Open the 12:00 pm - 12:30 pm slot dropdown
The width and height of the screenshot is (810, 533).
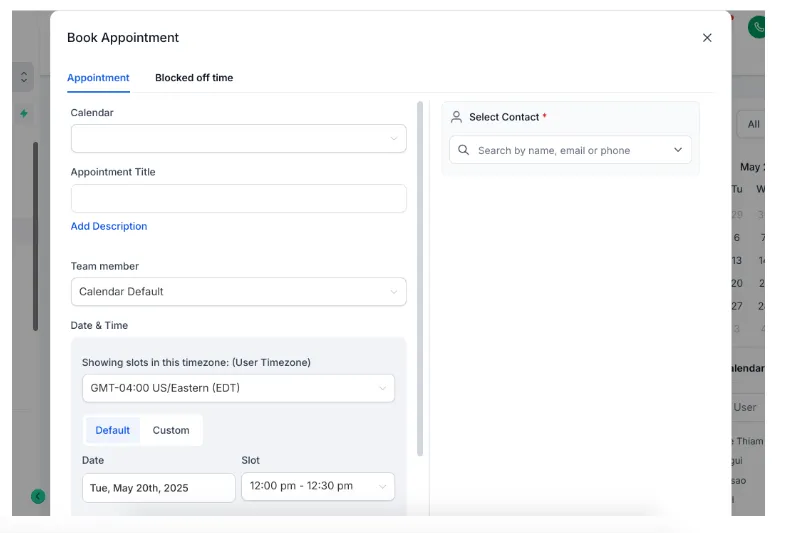318,486
